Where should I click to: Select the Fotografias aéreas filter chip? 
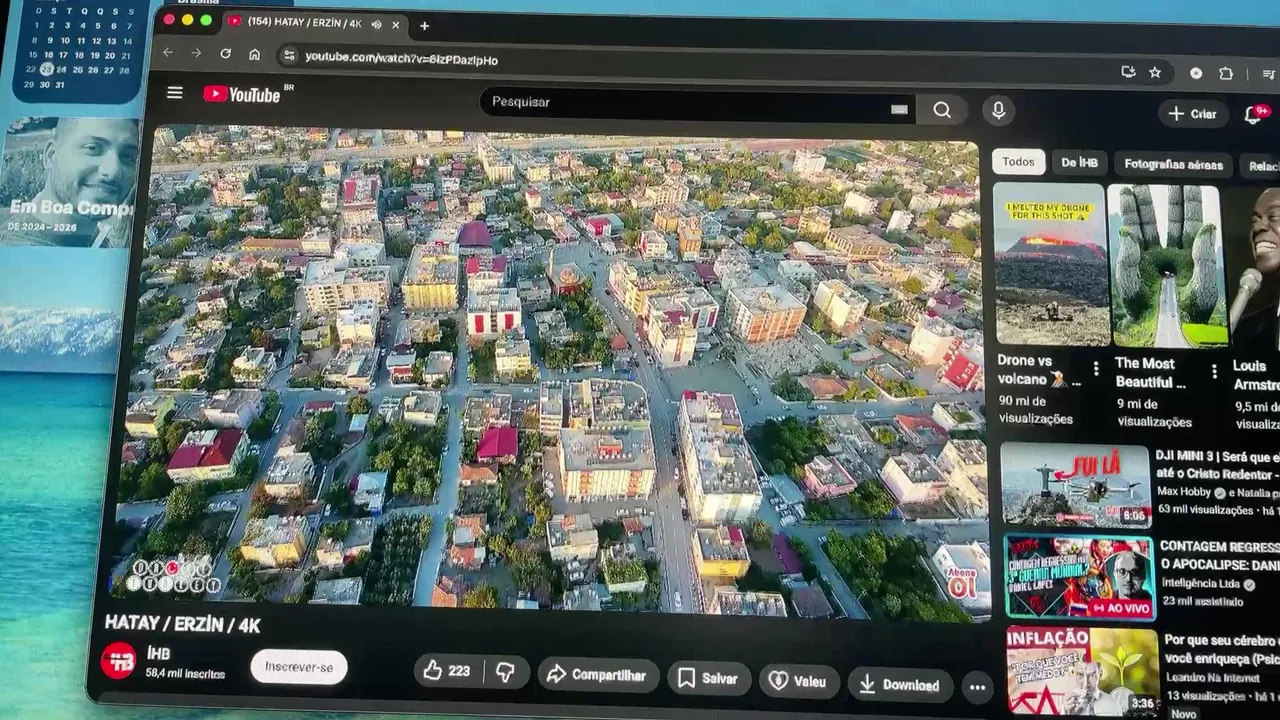point(1173,164)
